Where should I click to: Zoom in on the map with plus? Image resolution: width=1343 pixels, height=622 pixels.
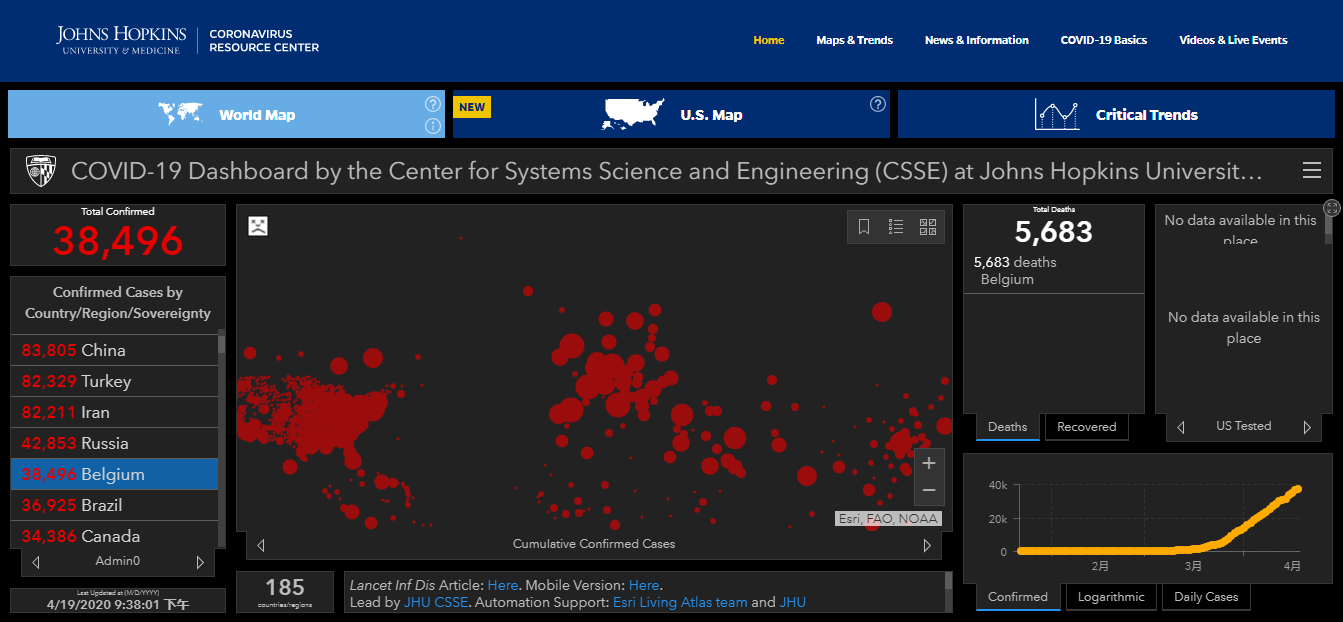pyautogui.click(x=929, y=463)
